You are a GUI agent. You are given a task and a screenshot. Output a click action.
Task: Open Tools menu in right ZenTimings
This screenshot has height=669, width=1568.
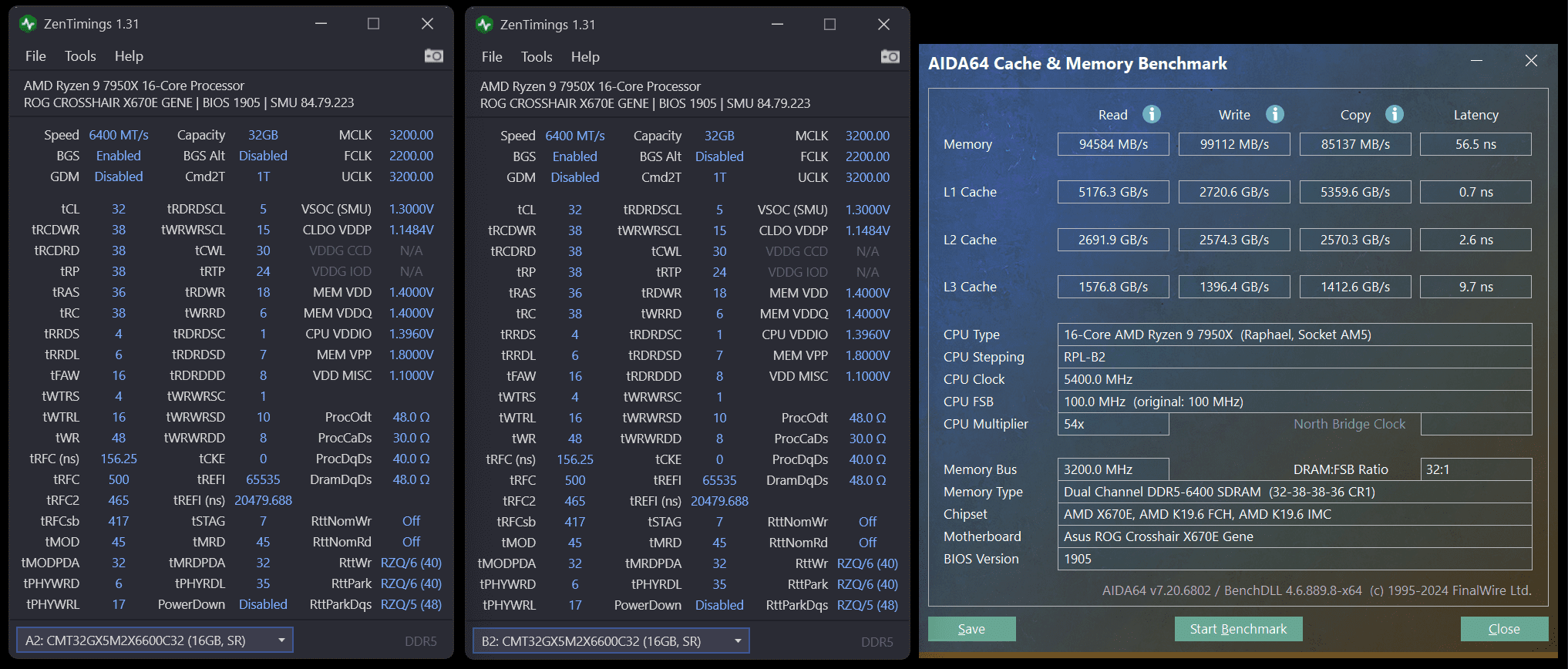537,57
